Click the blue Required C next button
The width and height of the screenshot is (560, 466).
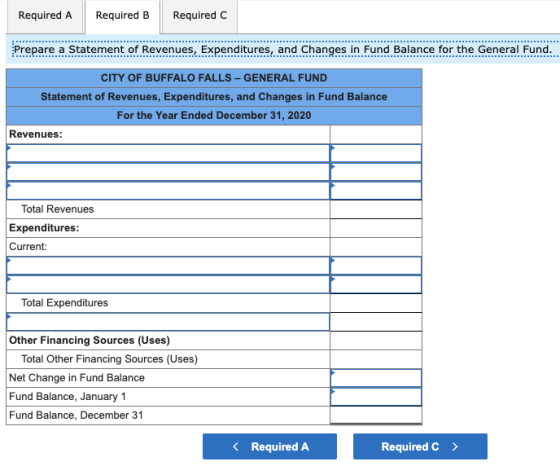coord(420,446)
